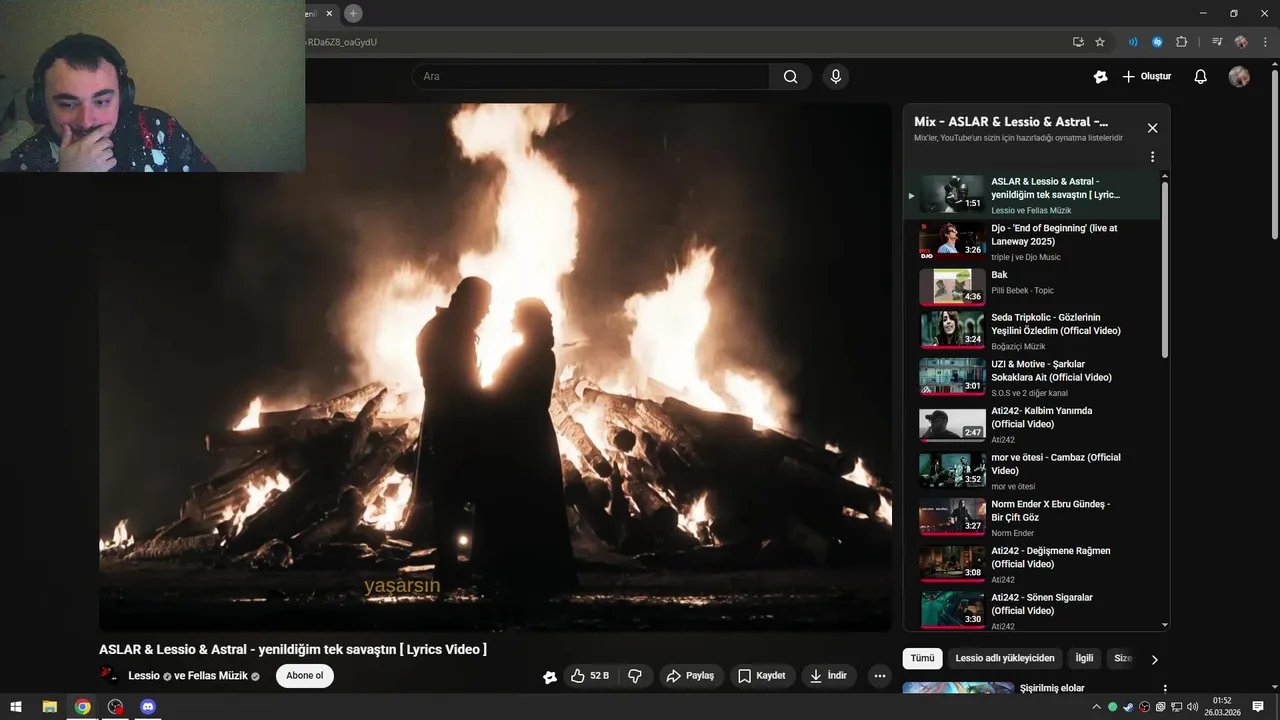Click the Ara search input field
This screenshot has width=1280, height=720.
tap(590, 77)
